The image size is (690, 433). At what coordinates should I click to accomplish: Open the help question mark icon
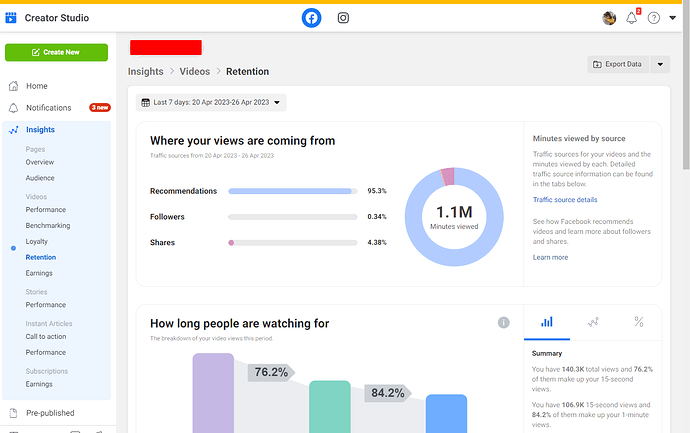(x=654, y=18)
